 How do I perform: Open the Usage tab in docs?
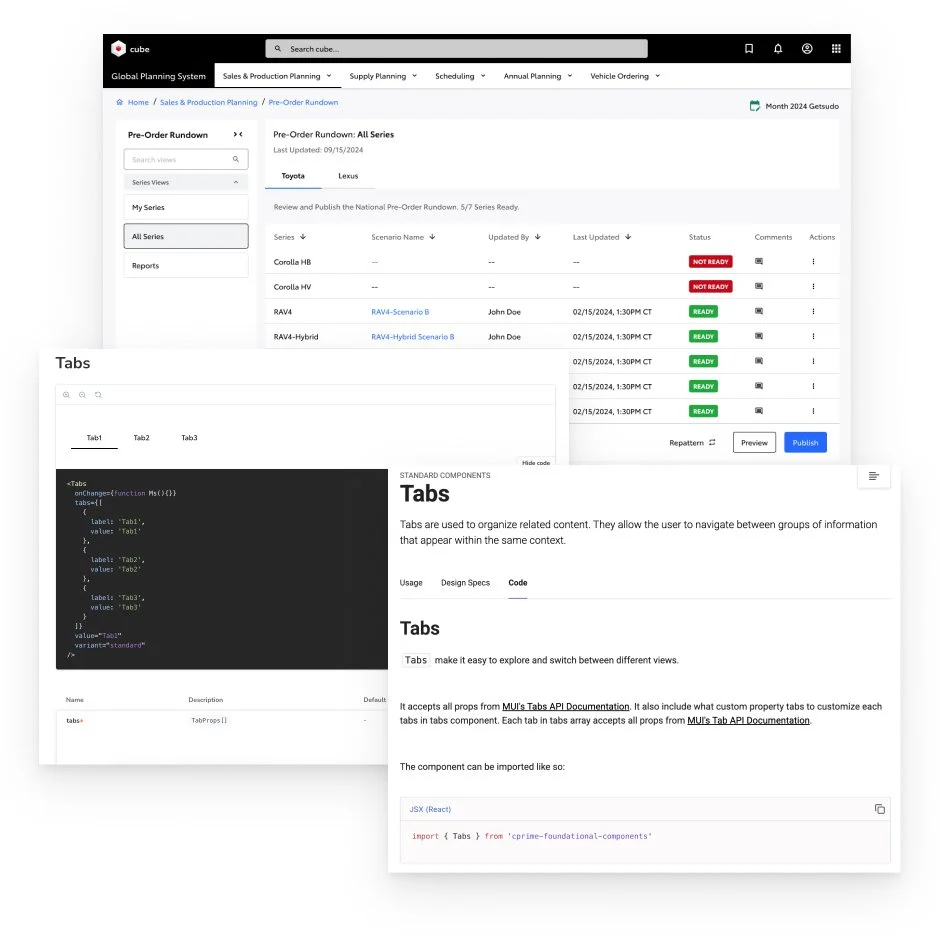pos(411,583)
